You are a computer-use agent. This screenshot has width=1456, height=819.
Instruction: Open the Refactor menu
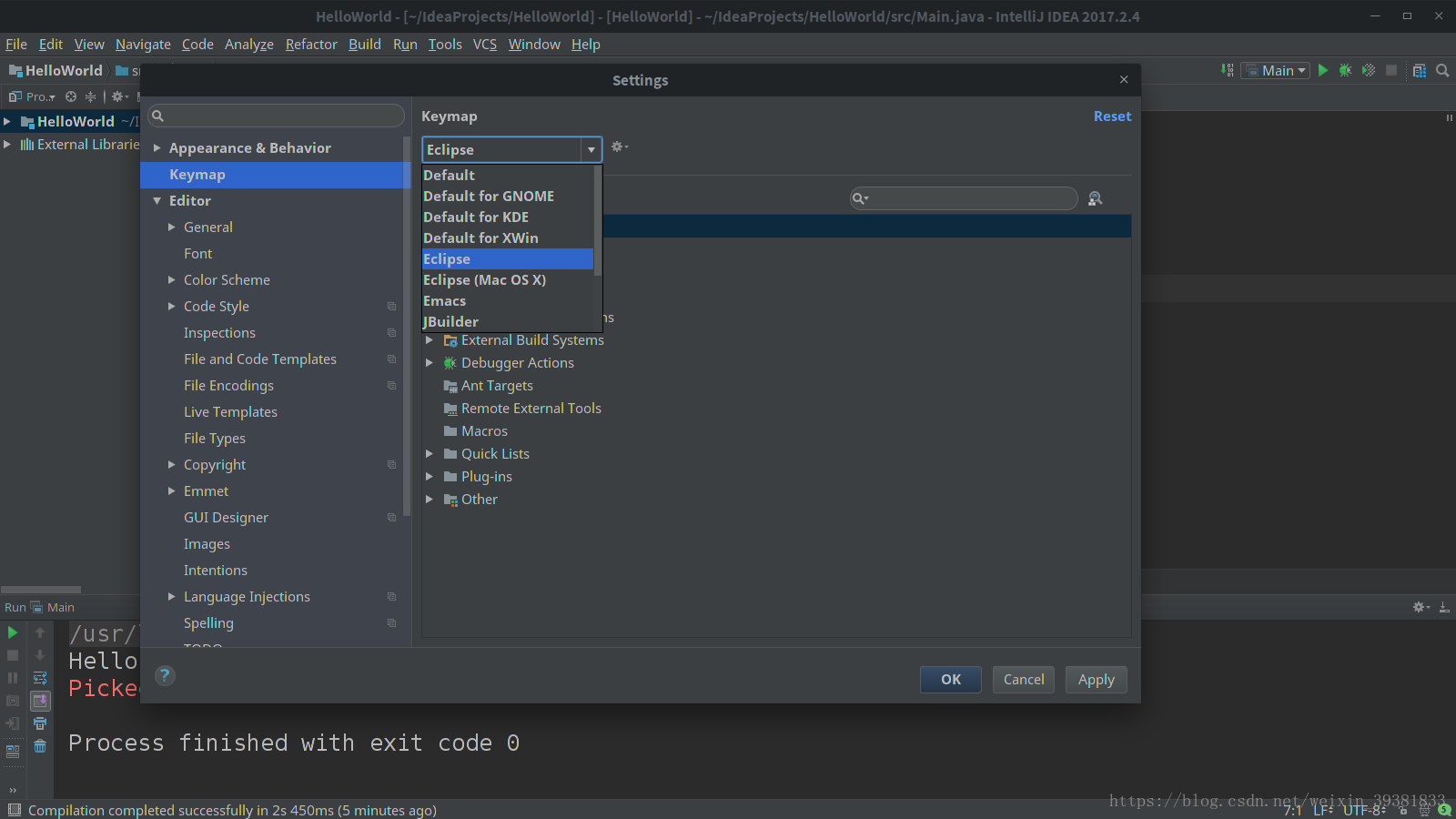pyautogui.click(x=311, y=44)
